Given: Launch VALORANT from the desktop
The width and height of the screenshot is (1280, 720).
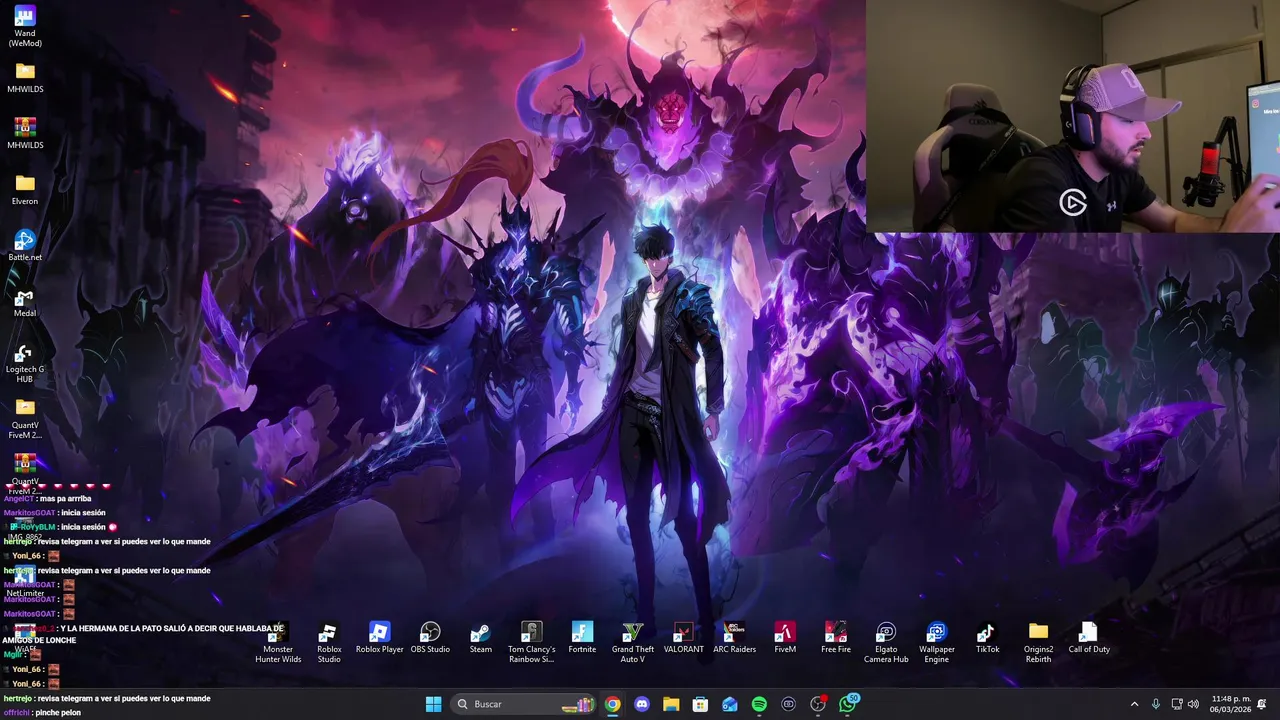Looking at the screenshot, I should pyautogui.click(x=683, y=637).
